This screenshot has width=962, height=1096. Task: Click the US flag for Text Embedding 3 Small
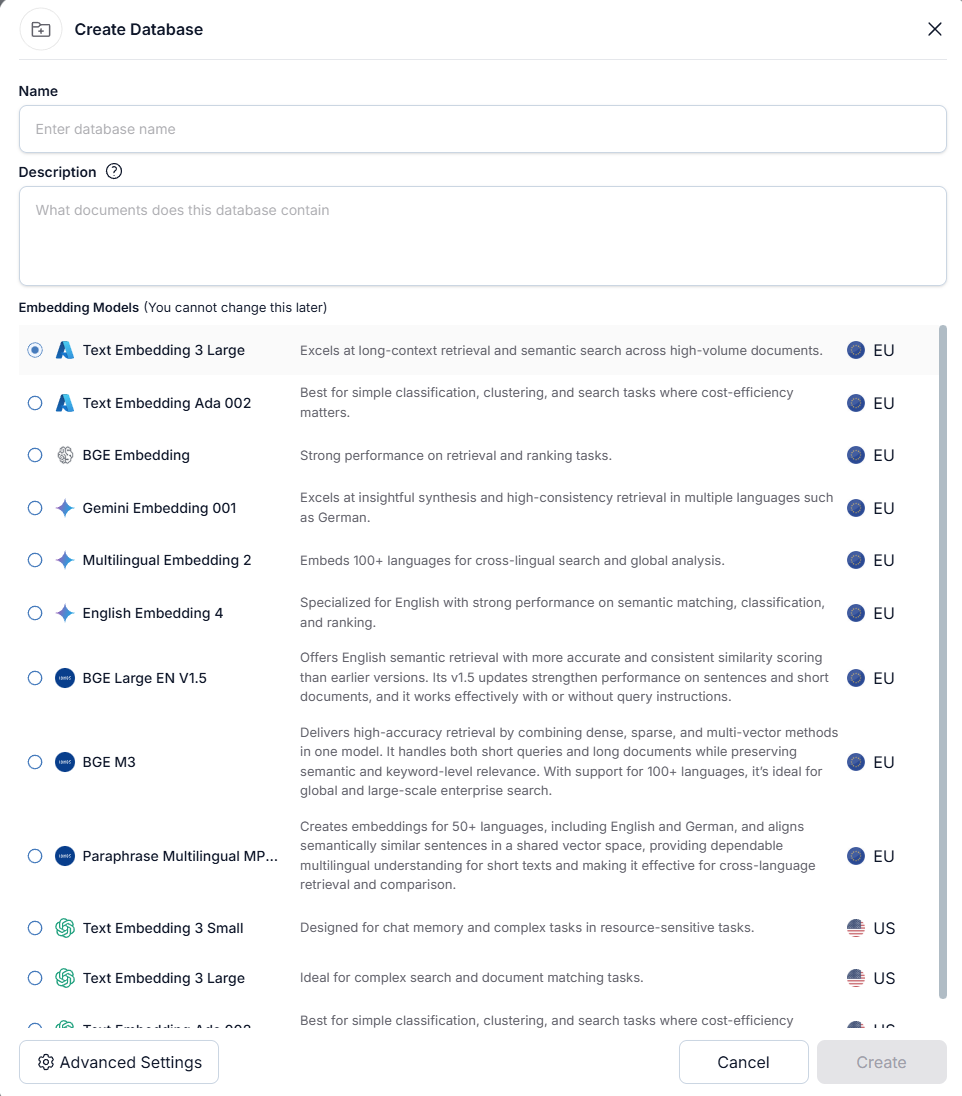[x=856, y=928]
